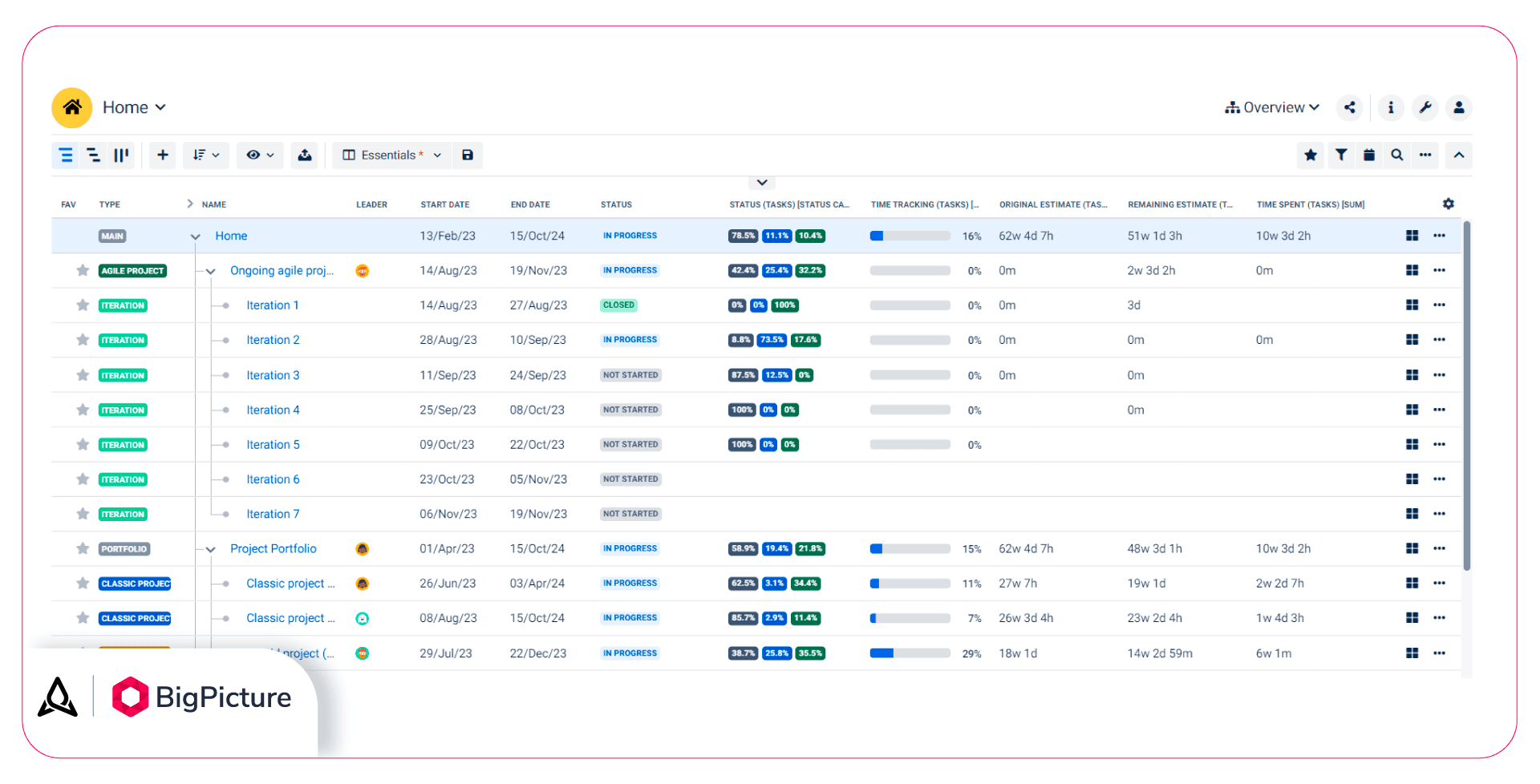Image resolution: width=1540 pixels, height=784 pixels.
Task: Open the info icon
Action: pyautogui.click(x=1391, y=107)
